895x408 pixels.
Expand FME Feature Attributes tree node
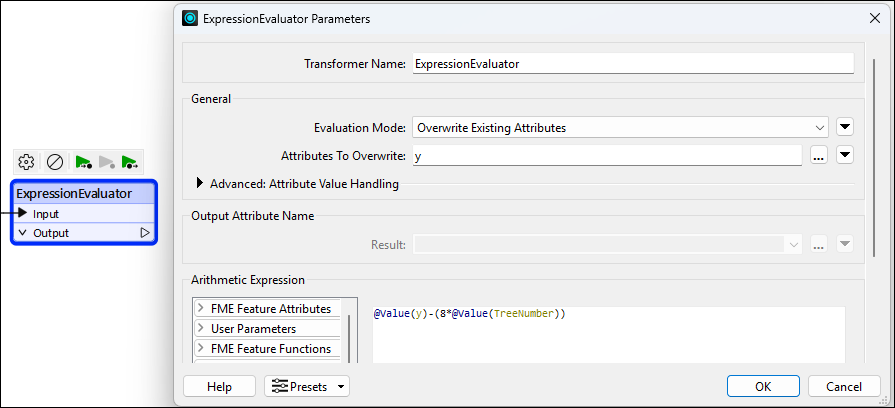click(x=201, y=309)
